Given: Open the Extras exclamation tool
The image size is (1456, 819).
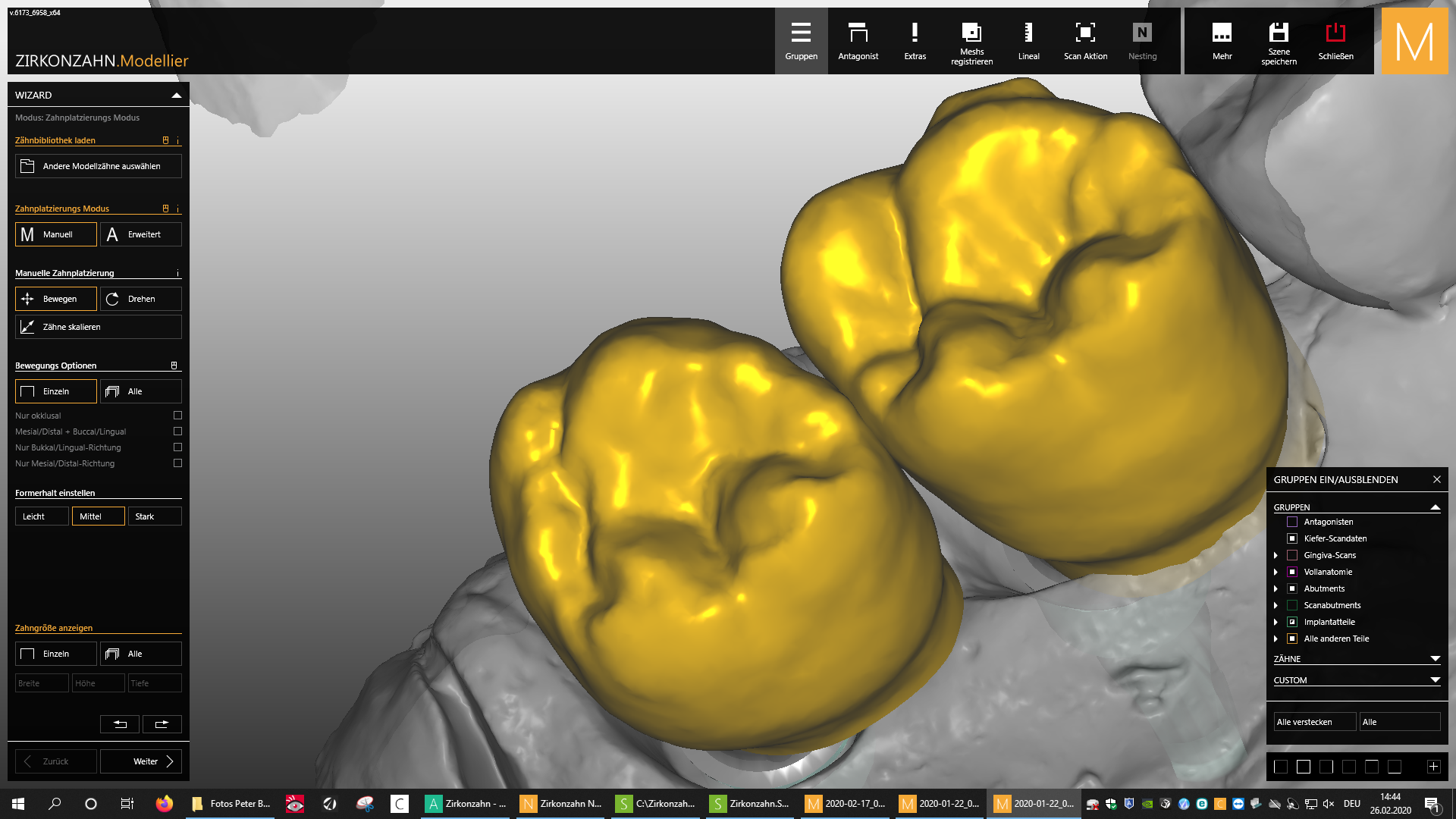Looking at the screenshot, I should (915, 41).
